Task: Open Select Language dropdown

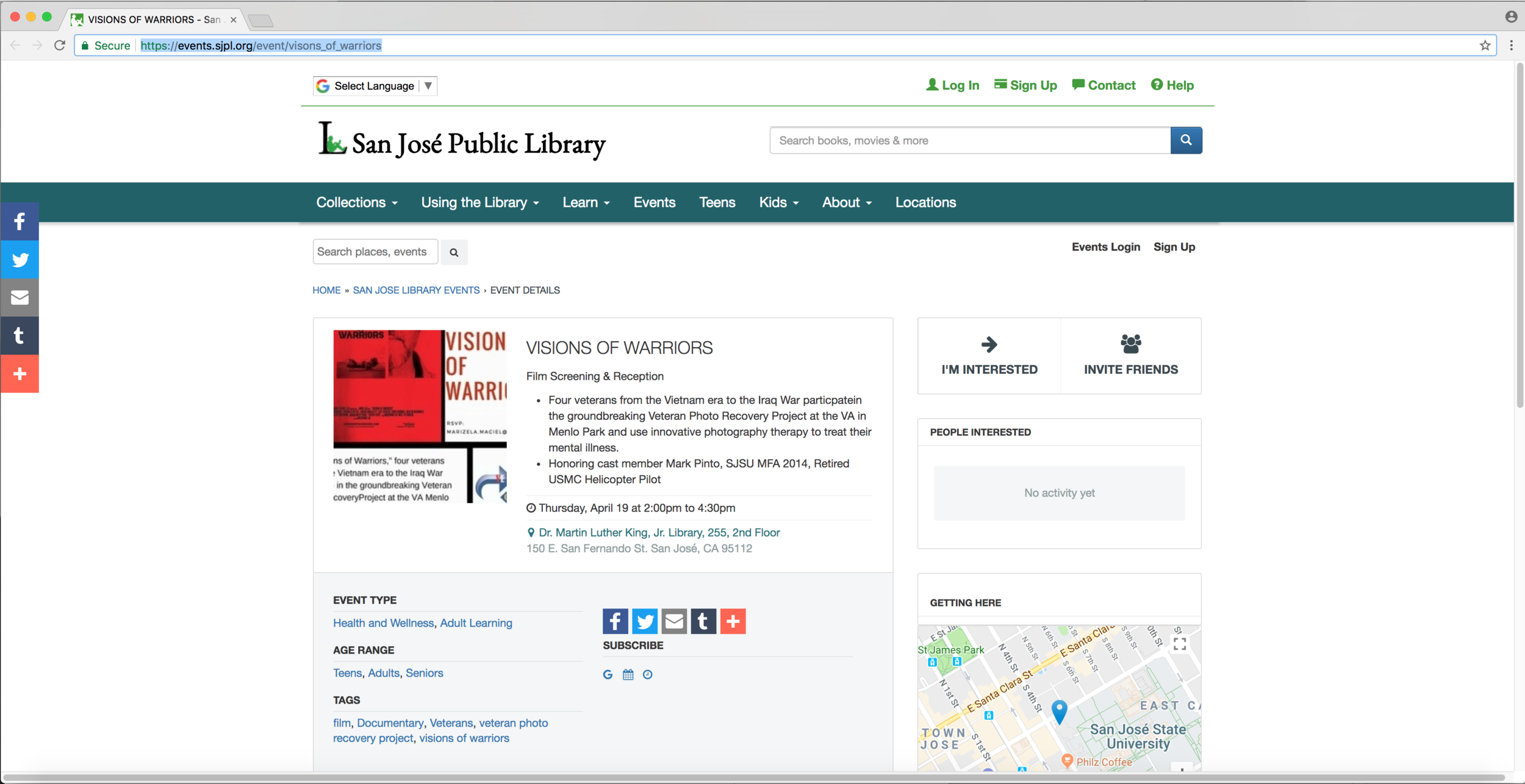Action: pyautogui.click(x=375, y=86)
